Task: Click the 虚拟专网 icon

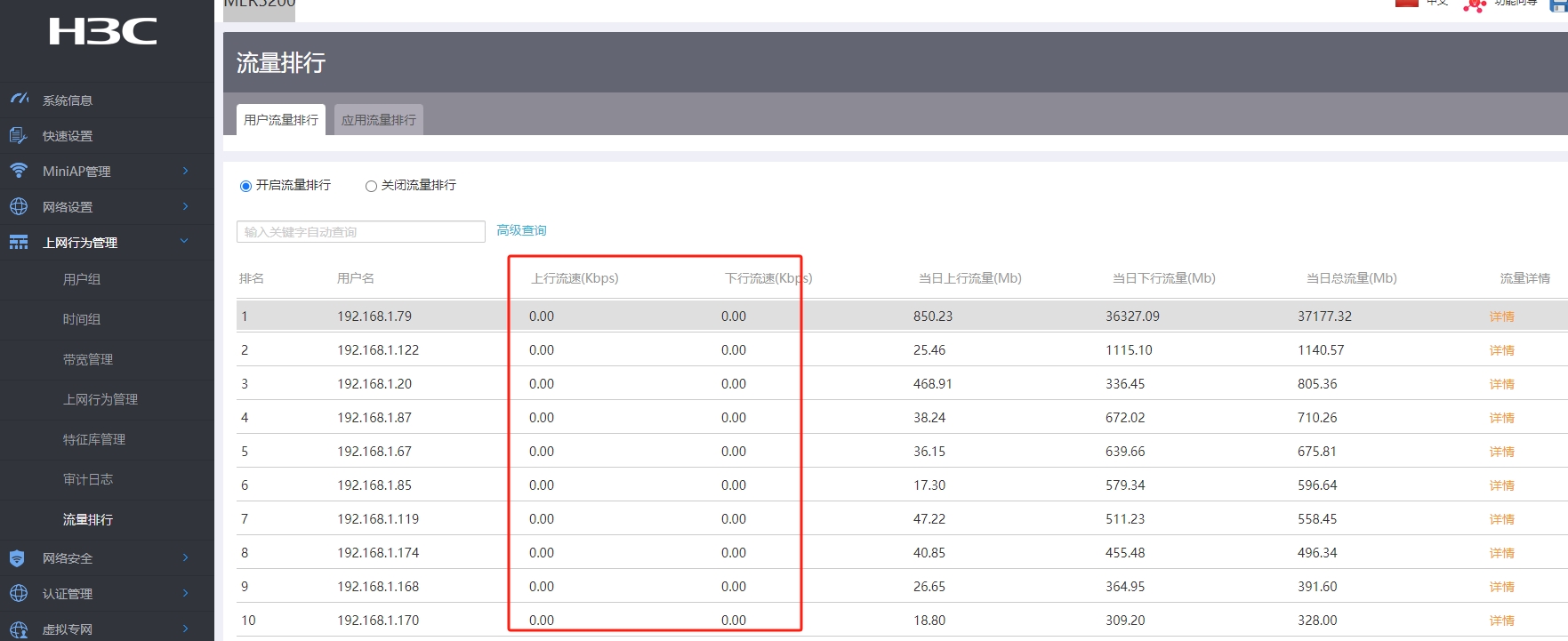Action: point(19,629)
